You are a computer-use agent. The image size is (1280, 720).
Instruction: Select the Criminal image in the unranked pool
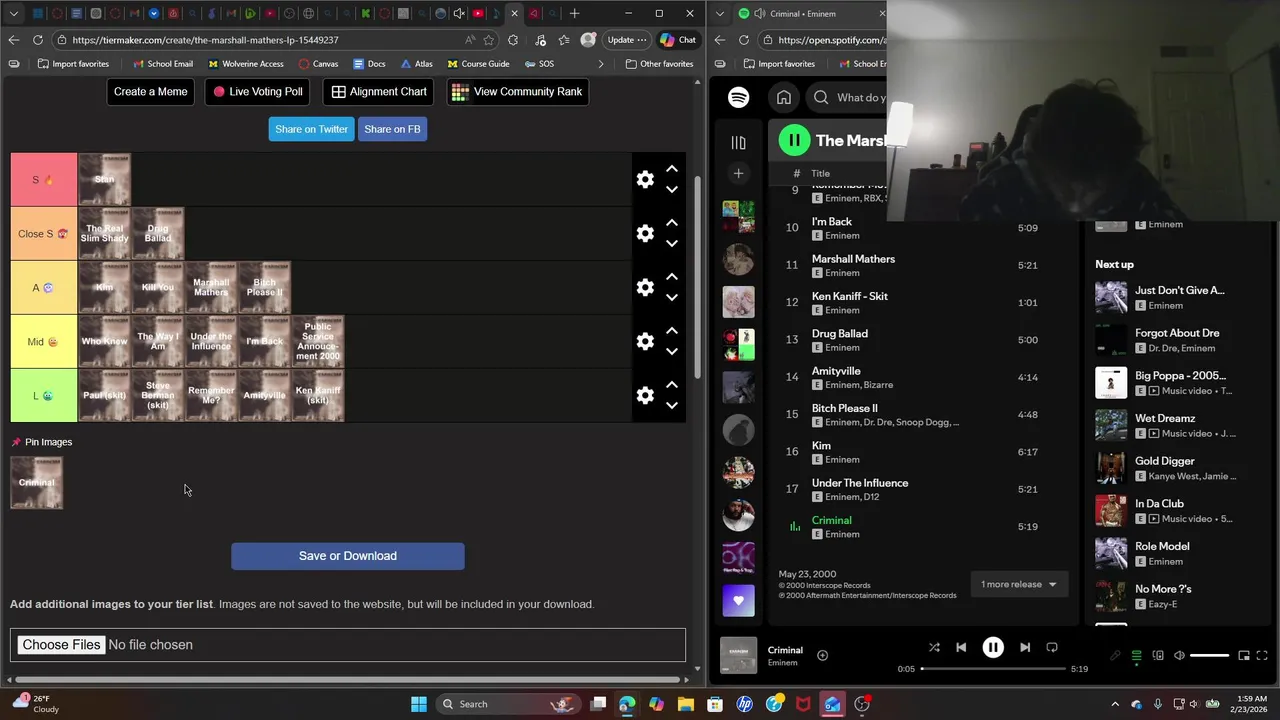point(37,483)
